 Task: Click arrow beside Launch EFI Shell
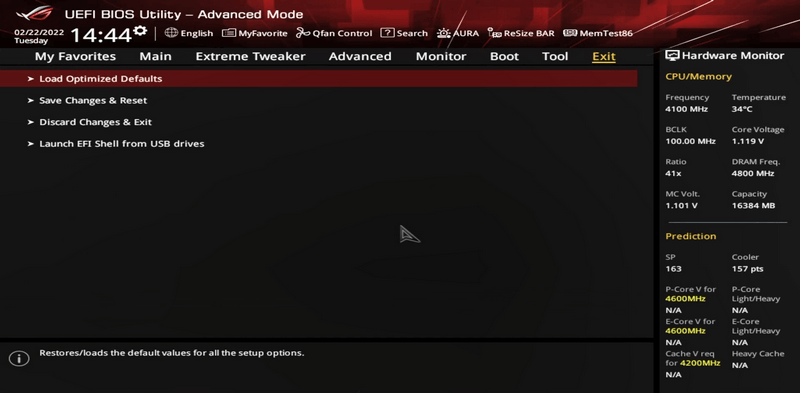point(31,144)
